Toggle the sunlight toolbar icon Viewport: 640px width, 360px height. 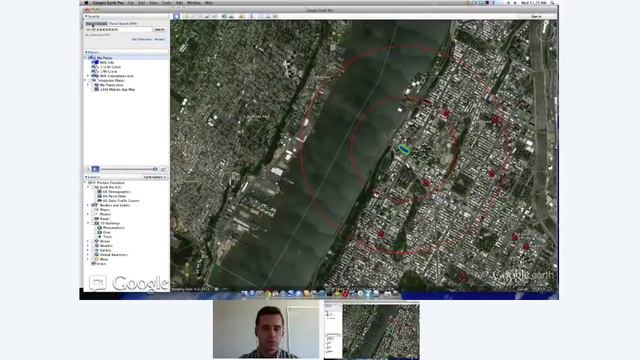(x=231, y=16)
